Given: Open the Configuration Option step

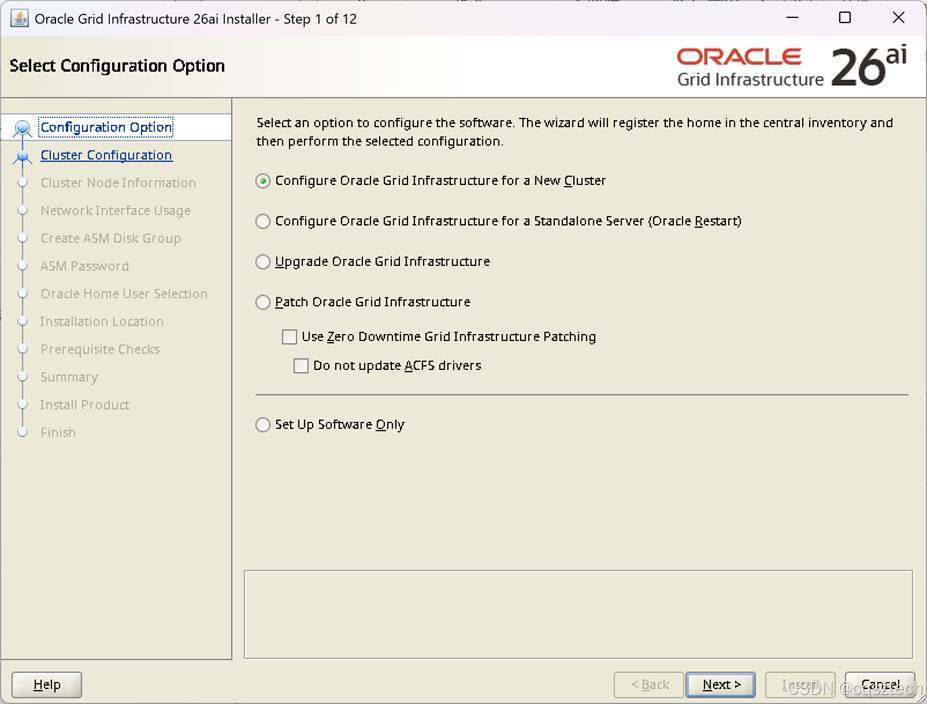Looking at the screenshot, I should pyautogui.click(x=106, y=127).
